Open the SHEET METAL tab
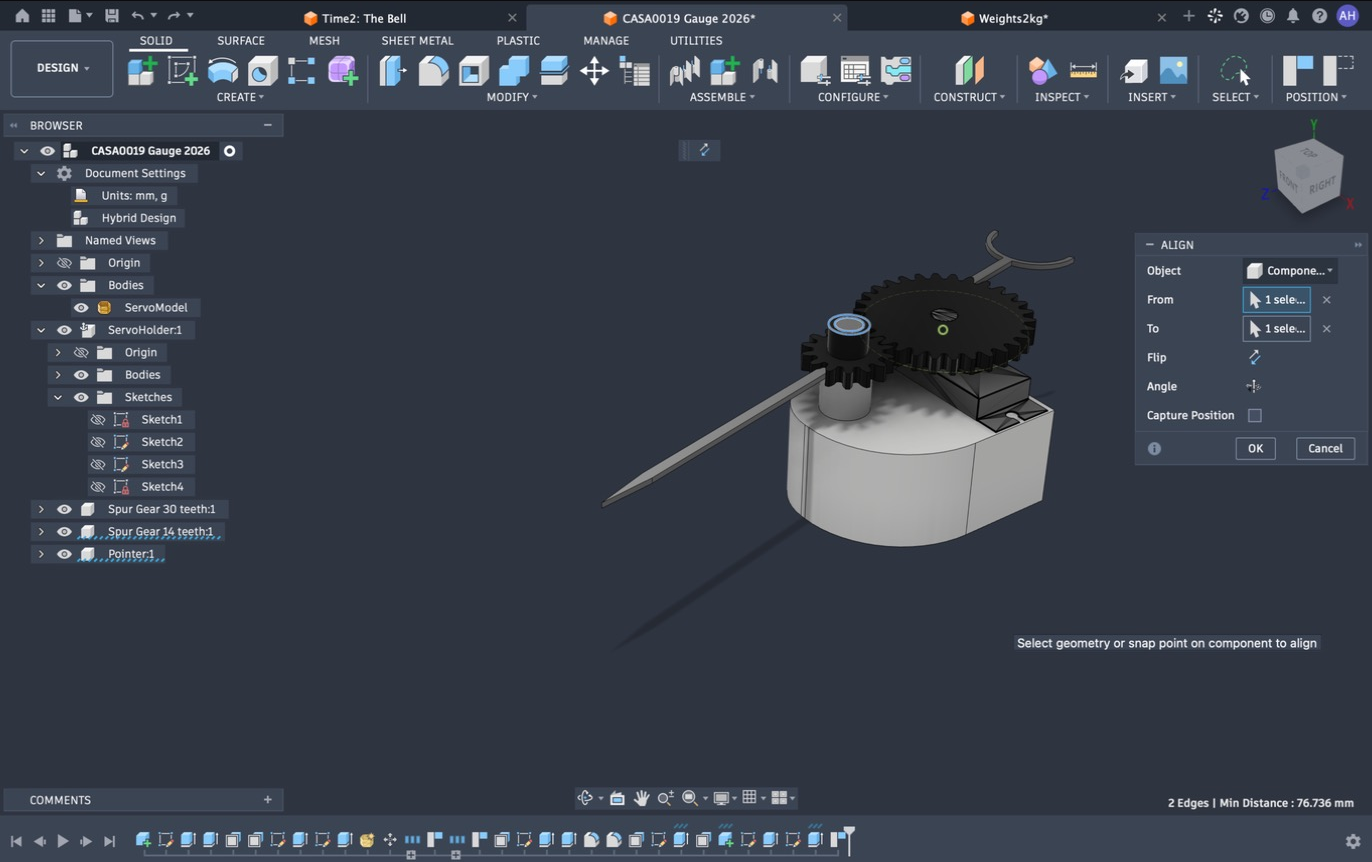The height and width of the screenshot is (862, 1372). tap(417, 41)
